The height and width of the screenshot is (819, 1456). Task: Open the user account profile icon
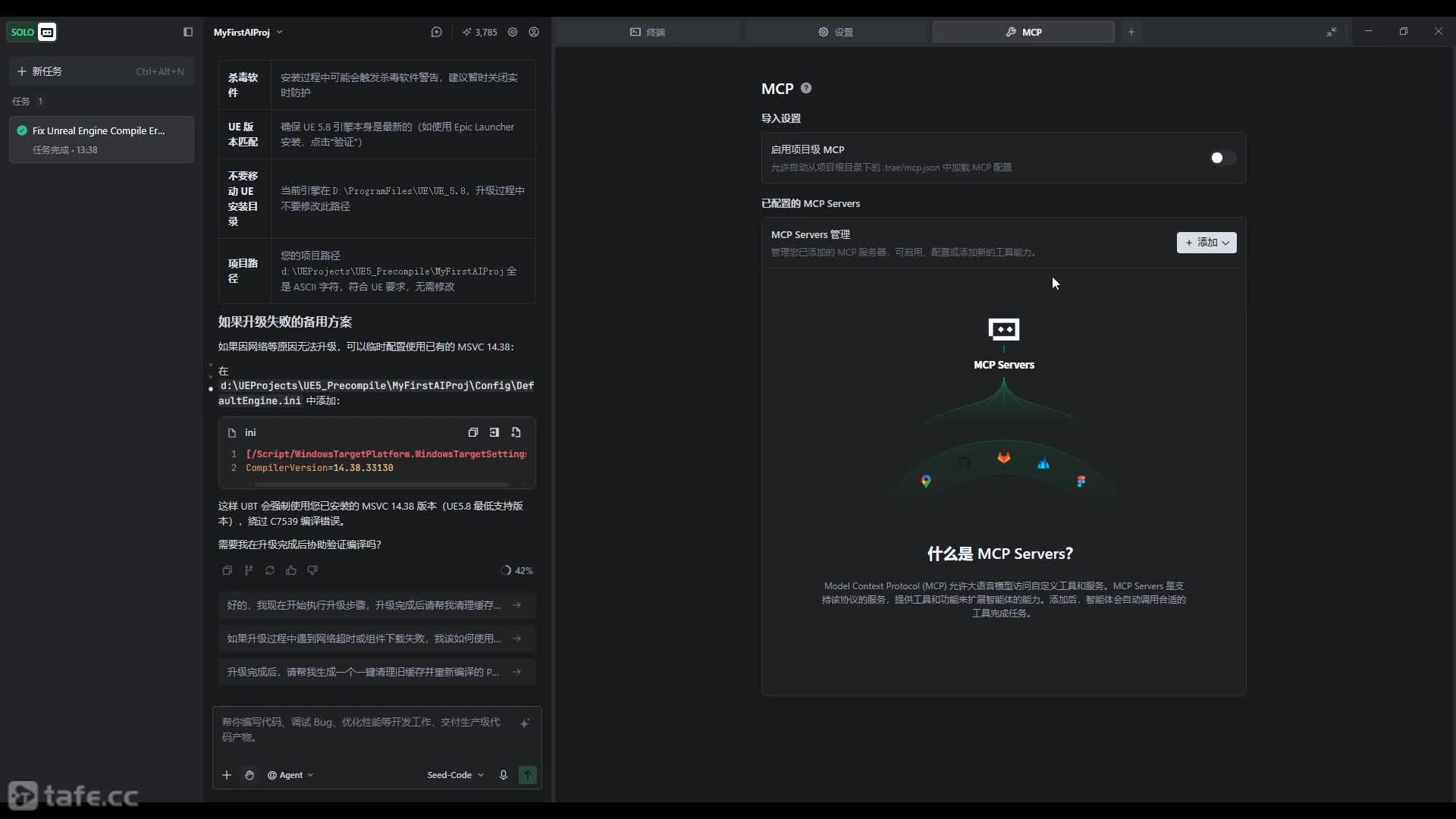coord(534,32)
